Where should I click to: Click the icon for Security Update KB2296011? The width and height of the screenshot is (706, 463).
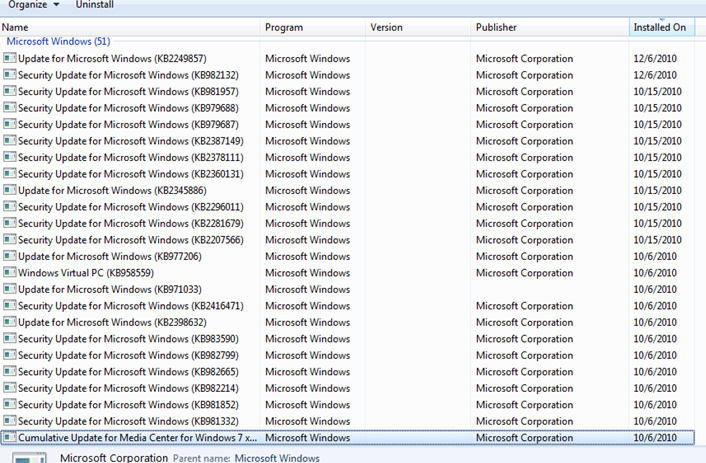coord(9,207)
